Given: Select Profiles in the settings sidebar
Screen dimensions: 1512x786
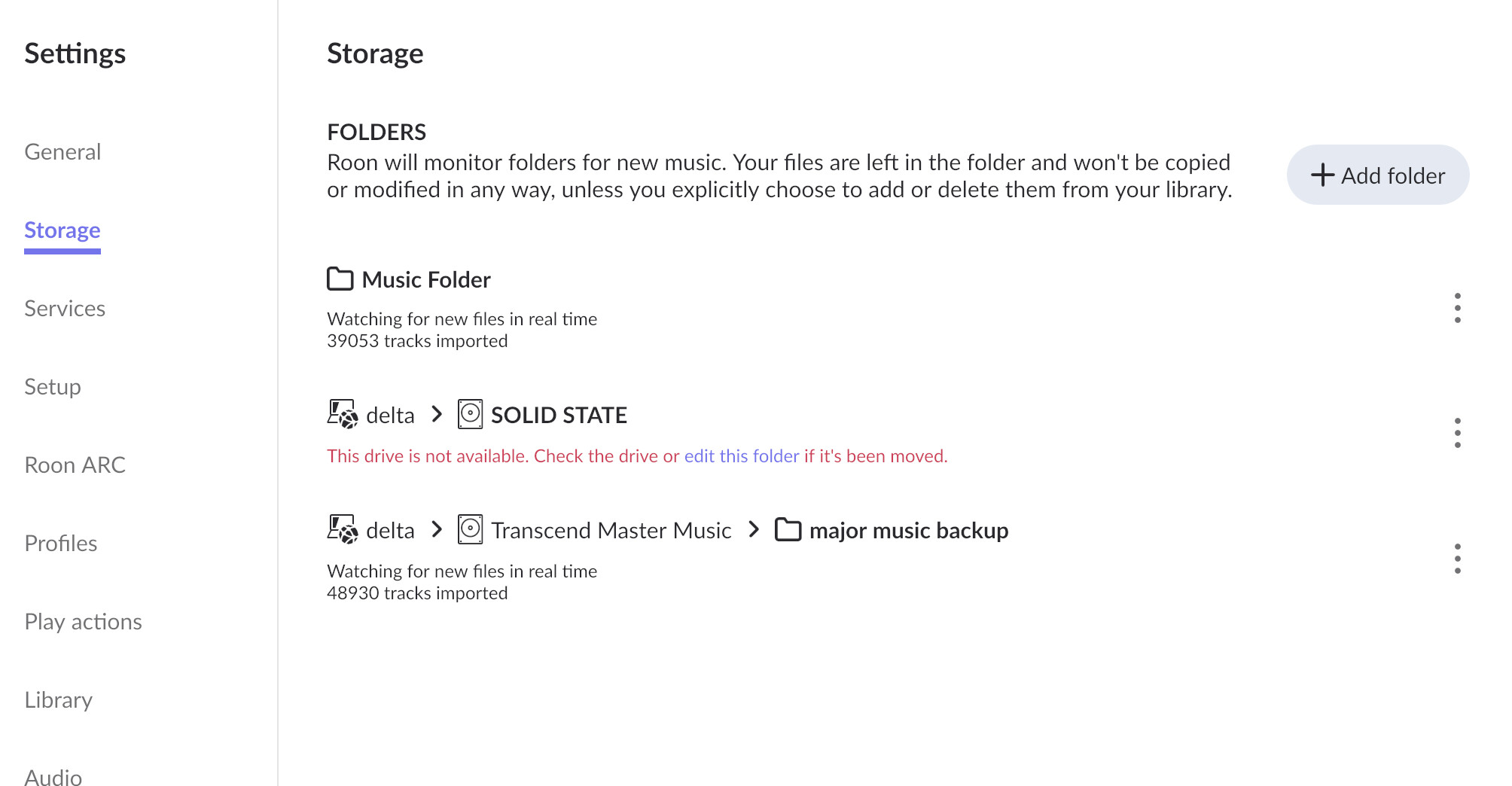Looking at the screenshot, I should click(61, 544).
